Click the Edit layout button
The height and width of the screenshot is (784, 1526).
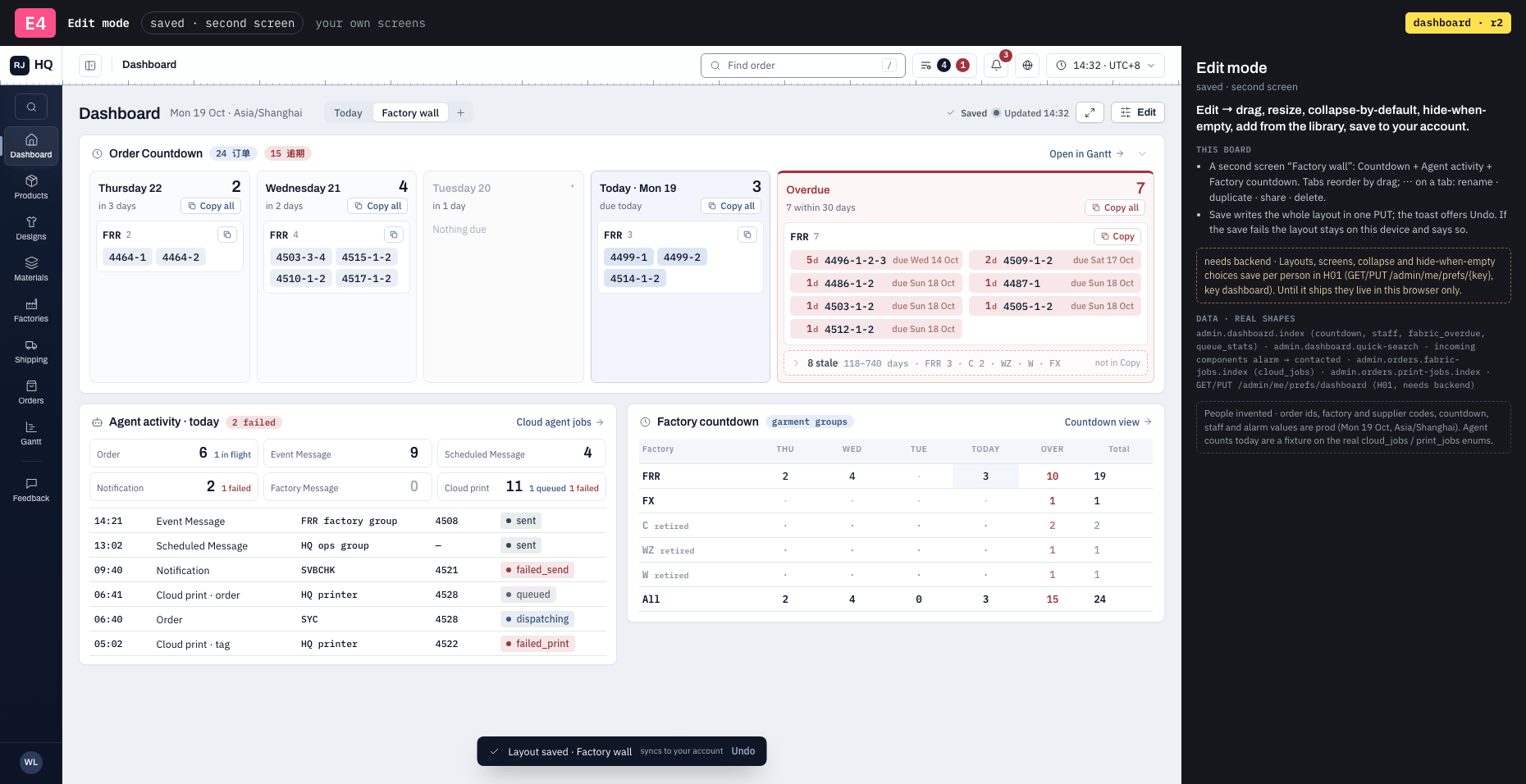[1138, 112]
